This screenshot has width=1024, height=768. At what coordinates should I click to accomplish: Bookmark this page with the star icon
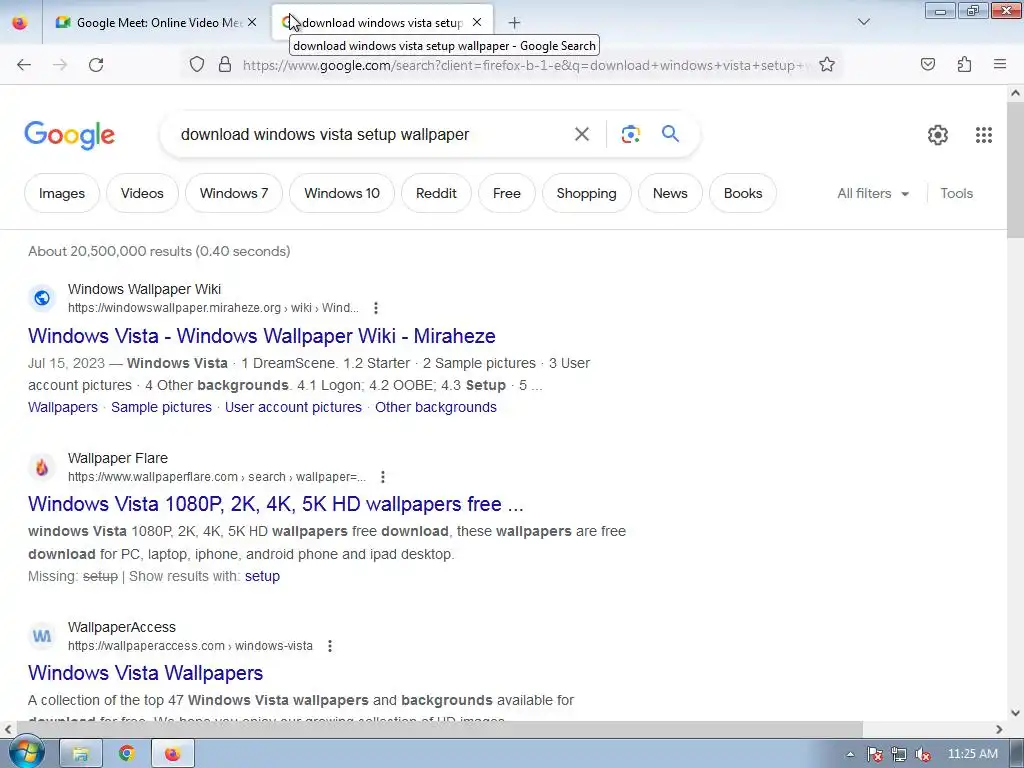click(x=827, y=65)
